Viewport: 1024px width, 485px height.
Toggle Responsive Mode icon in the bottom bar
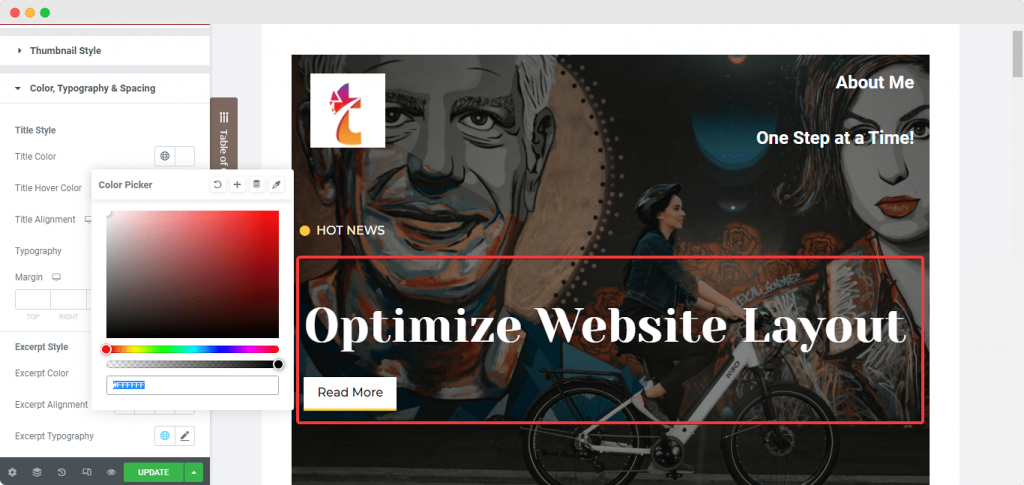[86, 472]
